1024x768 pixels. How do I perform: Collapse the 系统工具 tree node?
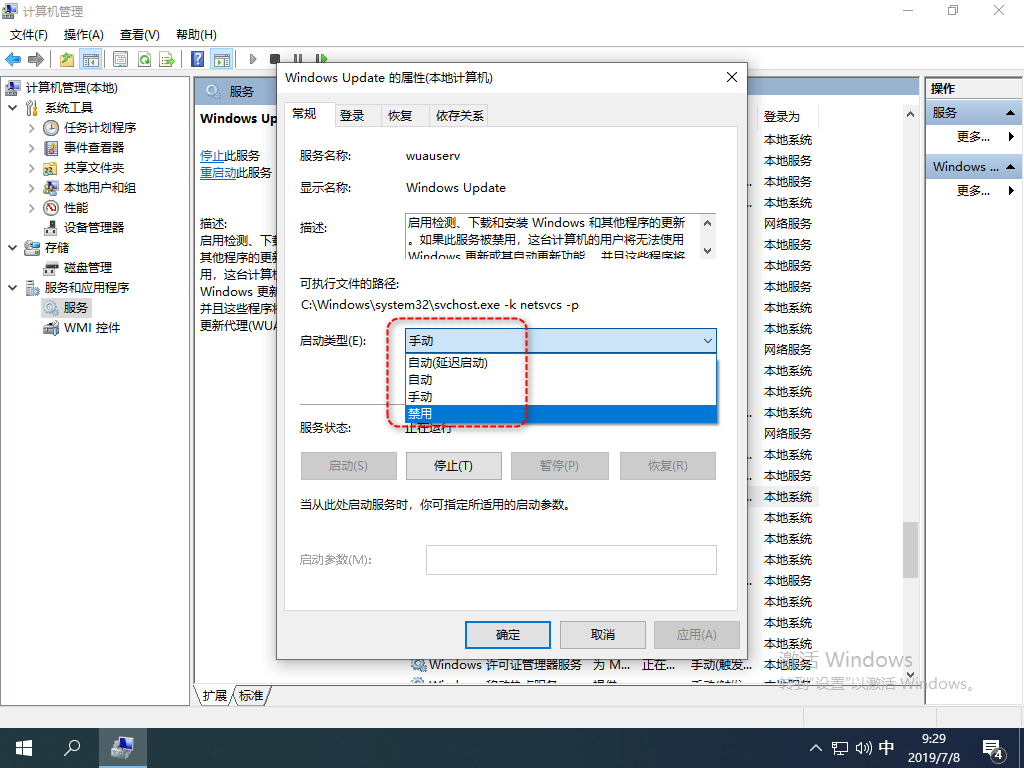click(x=12, y=108)
